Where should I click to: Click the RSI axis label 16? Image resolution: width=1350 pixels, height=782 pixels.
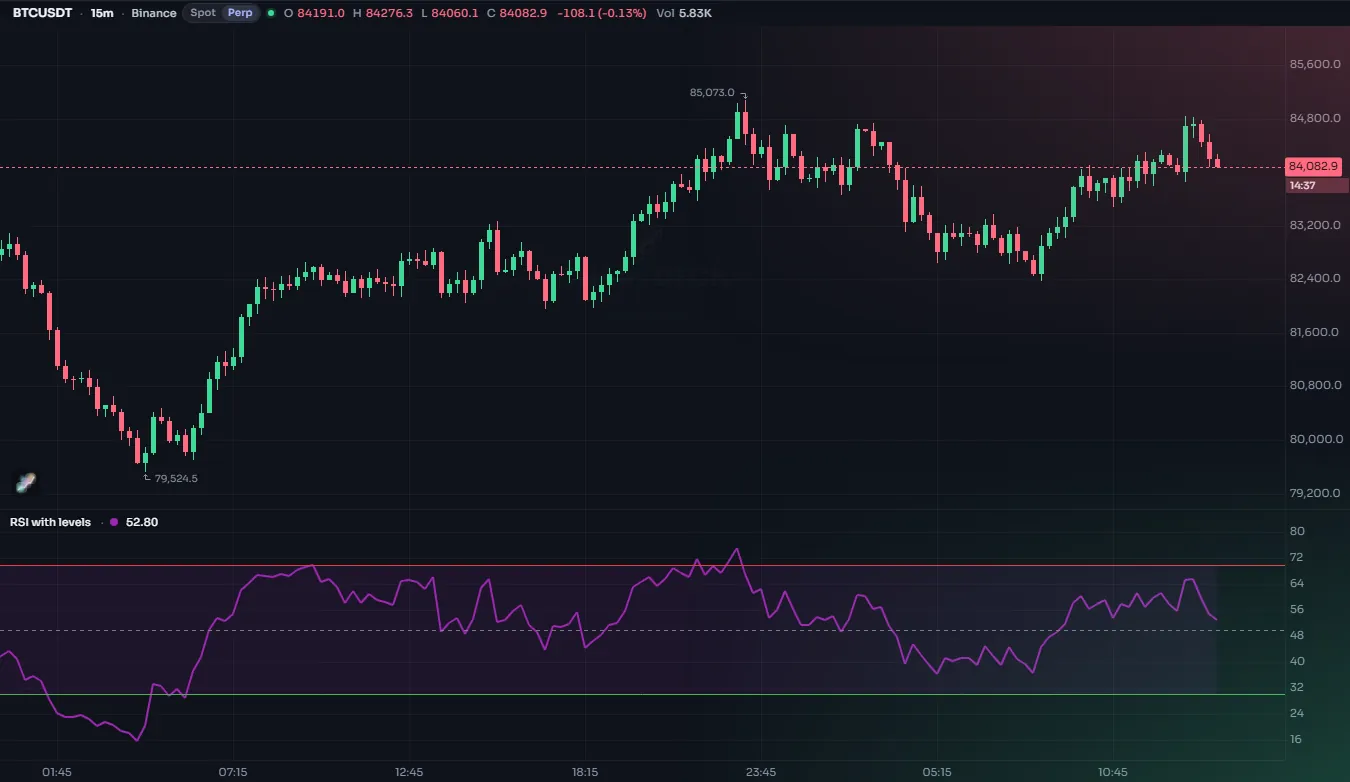click(1296, 739)
